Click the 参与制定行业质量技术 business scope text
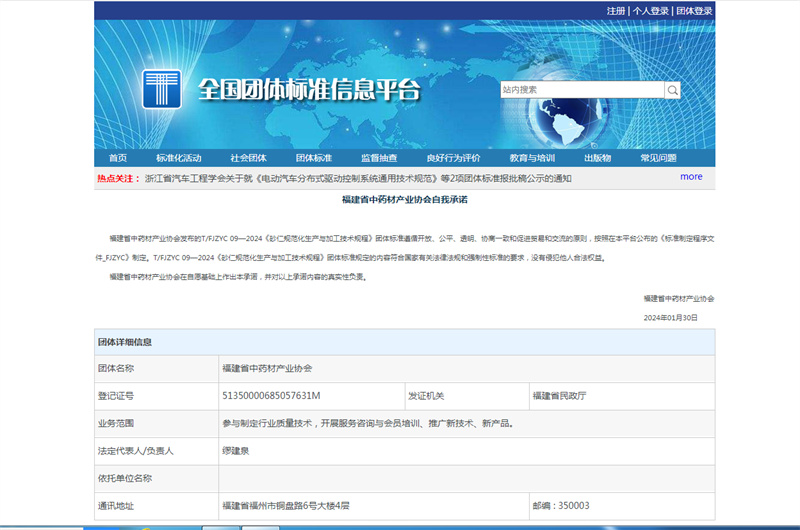Screen dimensions: 800x530 368,423
